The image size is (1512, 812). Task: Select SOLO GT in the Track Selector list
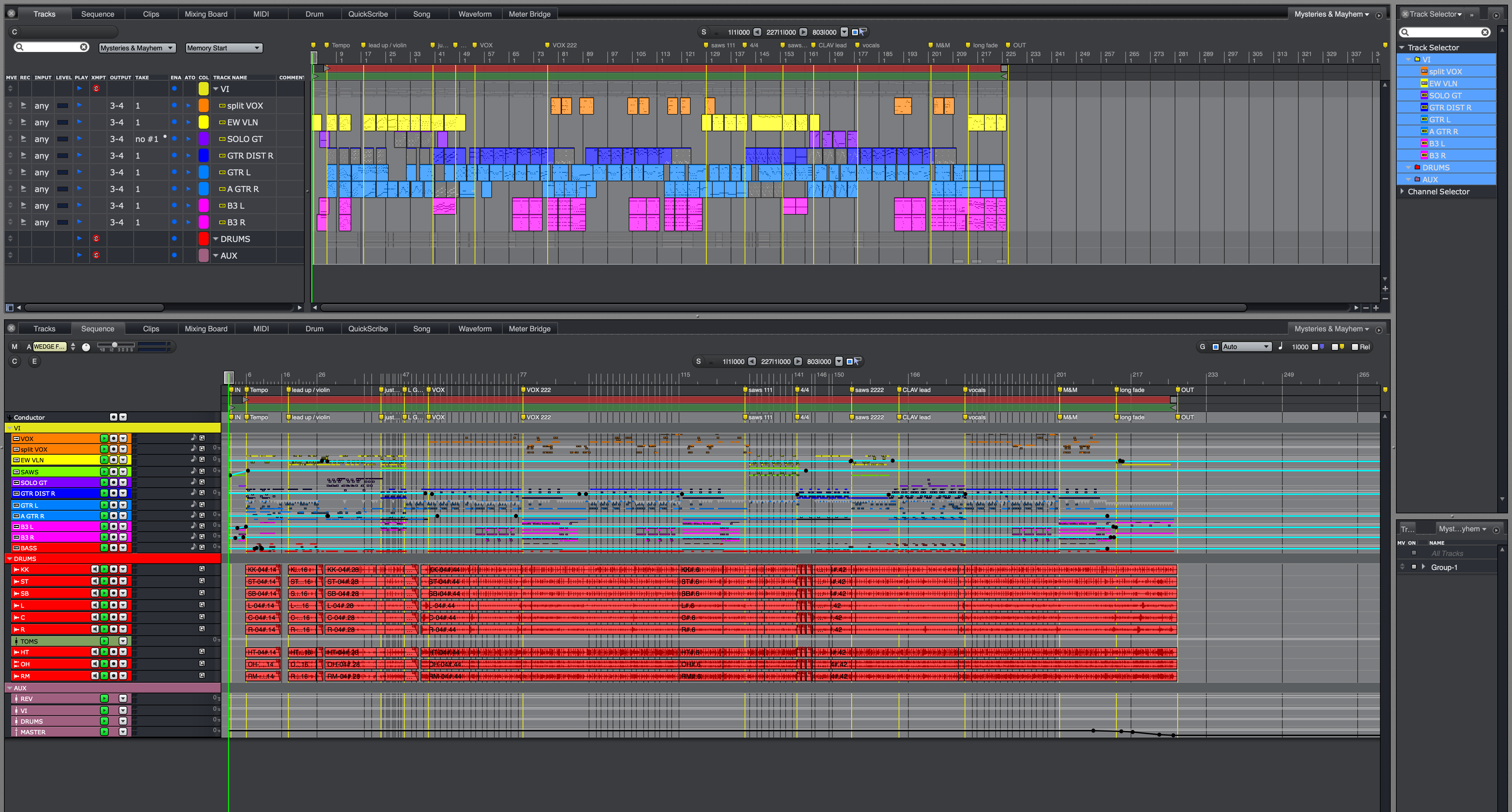(x=1445, y=95)
